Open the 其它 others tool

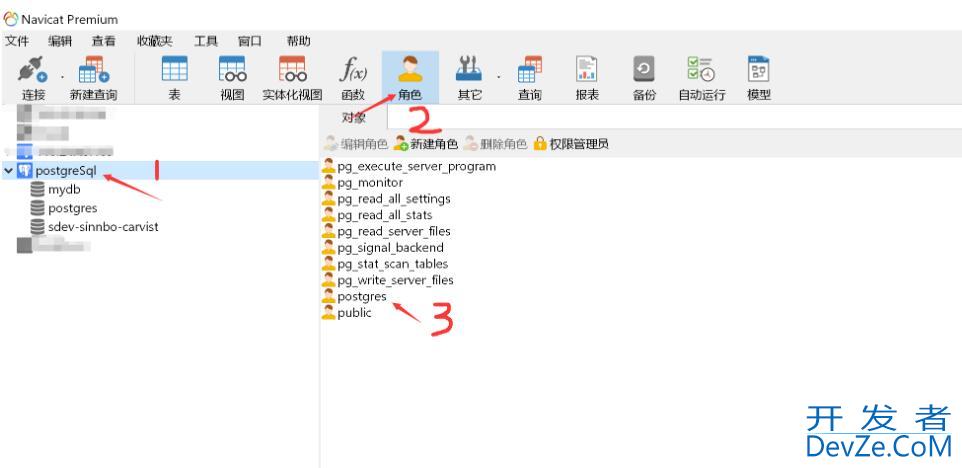pyautogui.click(x=469, y=78)
